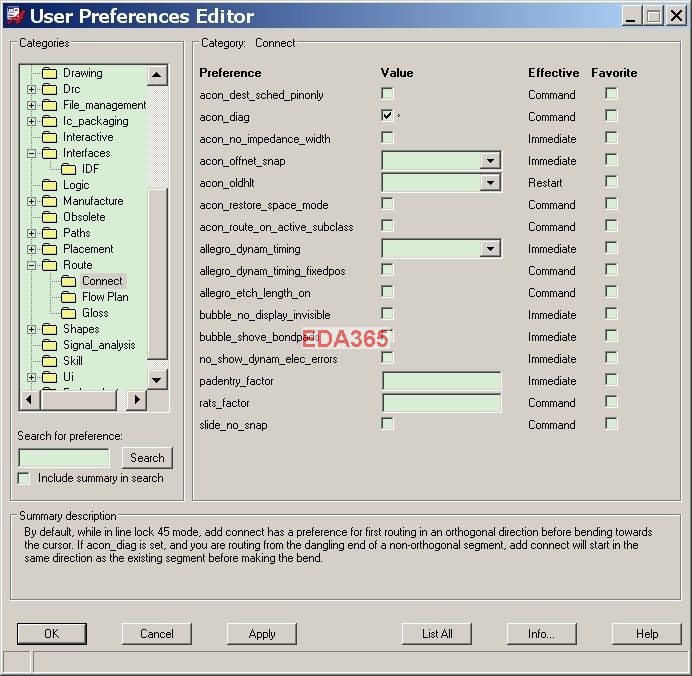Open the Info... dialog
The width and height of the screenshot is (692, 676).
click(x=542, y=634)
